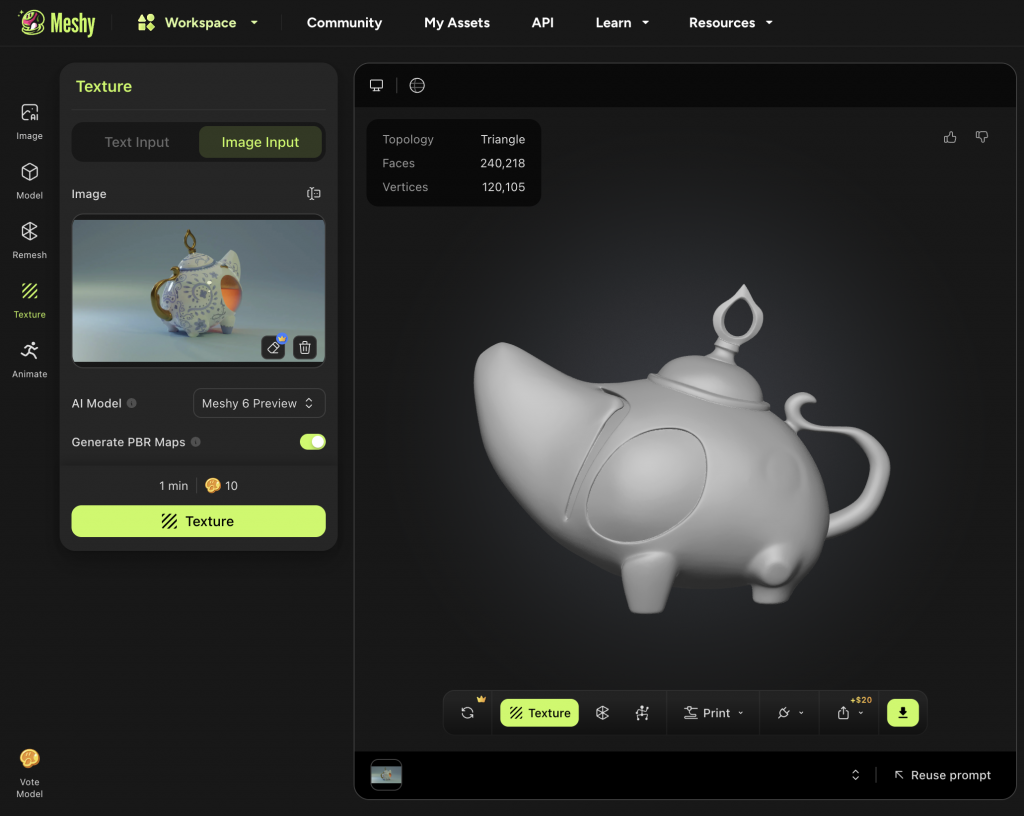
Task: Click the thumbs up icon
Action: pos(950,137)
